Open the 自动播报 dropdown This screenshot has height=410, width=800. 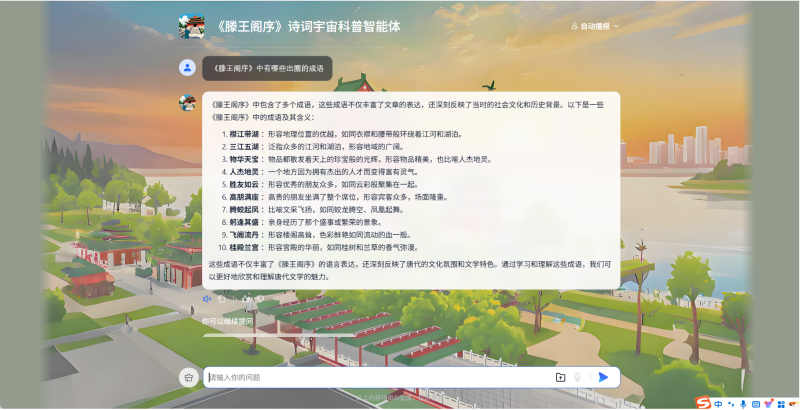(594, 26)
